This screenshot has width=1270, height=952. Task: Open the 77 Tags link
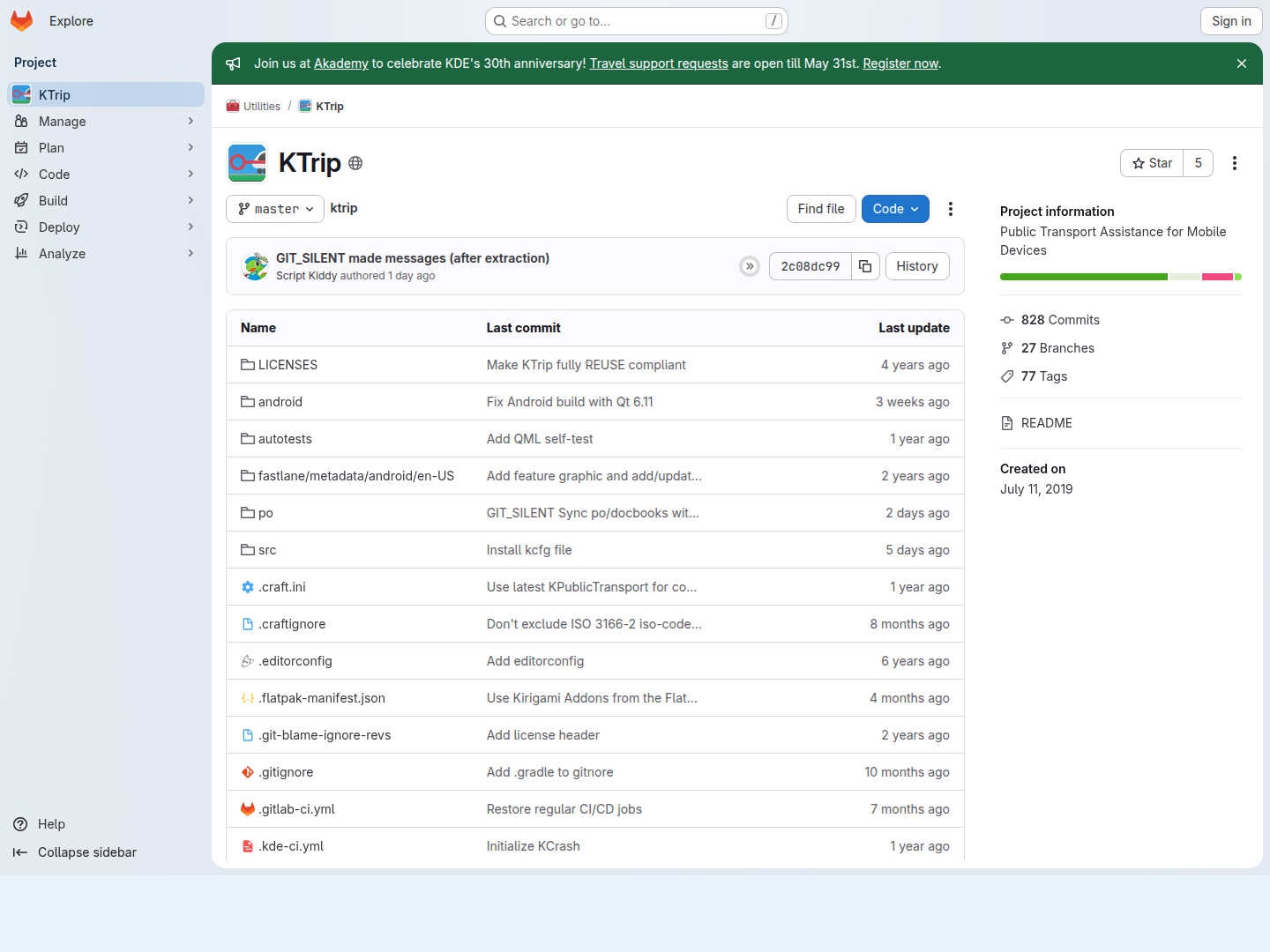1044,376
